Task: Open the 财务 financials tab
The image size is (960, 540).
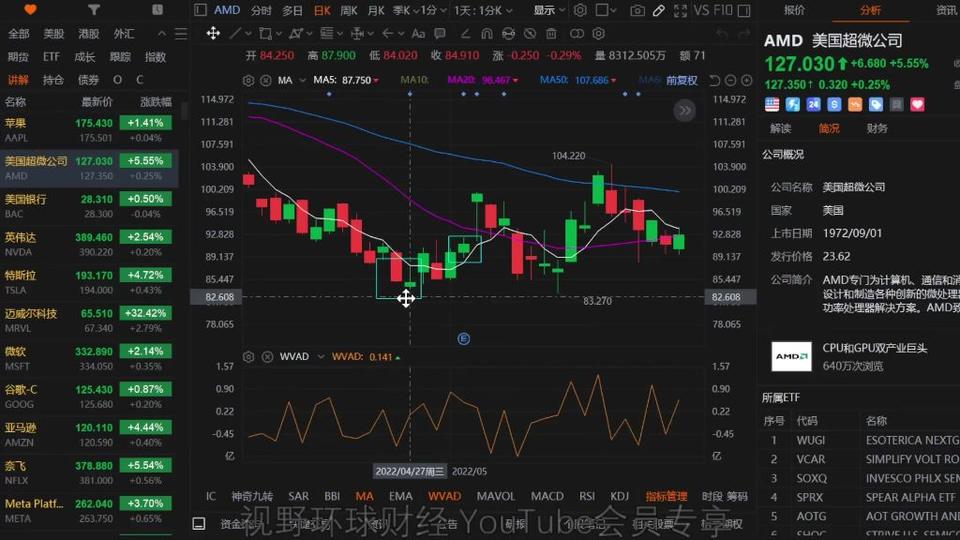Action: point(877,128)
